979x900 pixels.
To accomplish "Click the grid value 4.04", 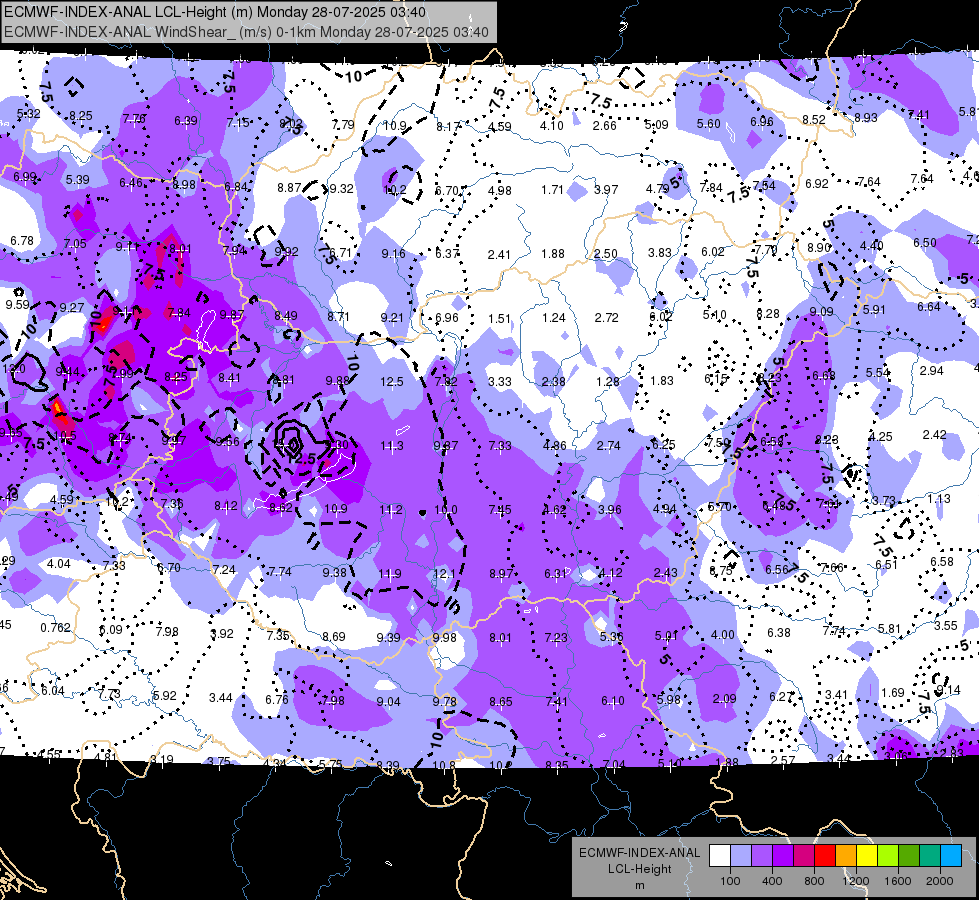I will 59,563.
